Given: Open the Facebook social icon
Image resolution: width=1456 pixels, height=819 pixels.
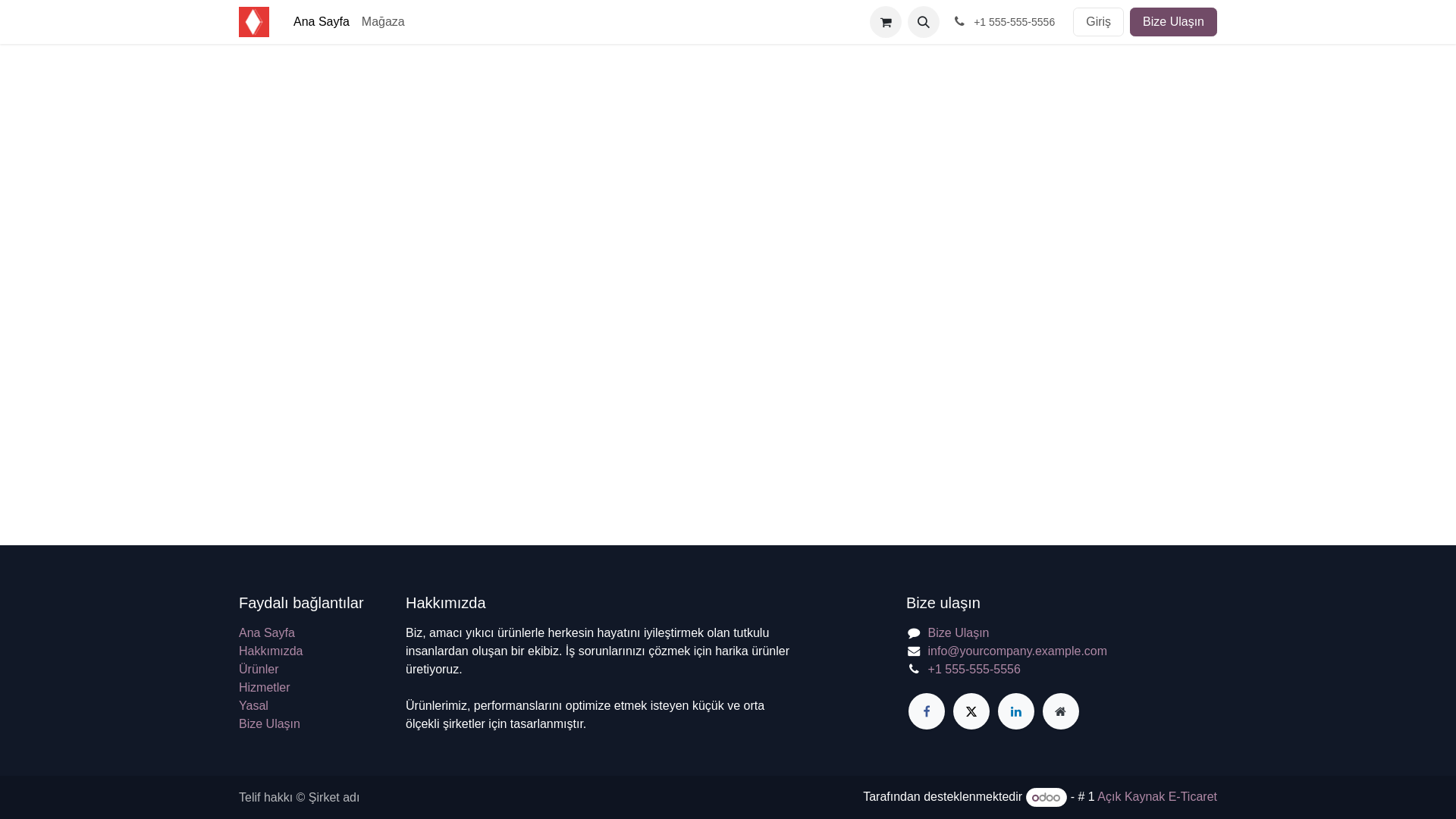Looking at the screenshot, I should pyautogui.click(x=927, y=711).
